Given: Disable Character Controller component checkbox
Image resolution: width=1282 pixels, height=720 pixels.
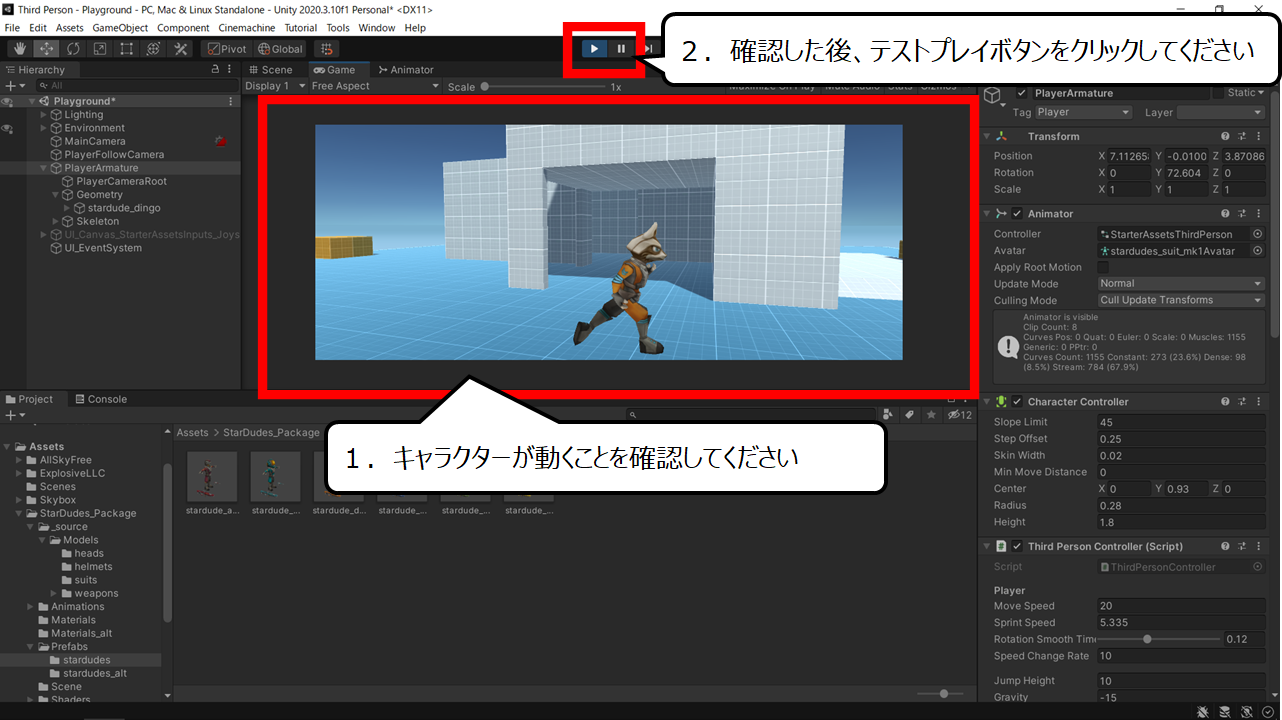Looking at the screenshot, I should (x=1017, y=401).
